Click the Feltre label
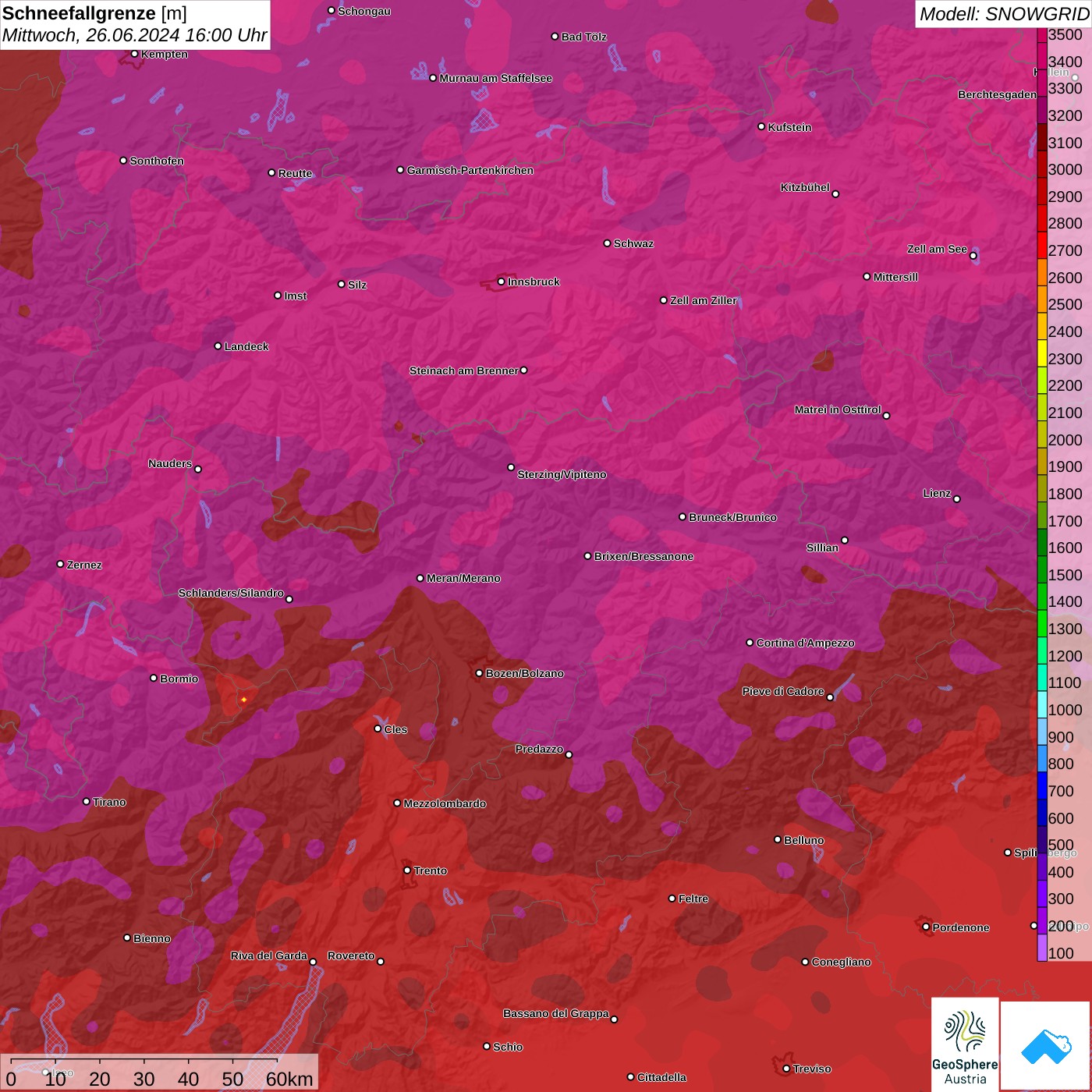The width and height of the screenshot is (1092, 1092). click(x=693, y=899)
